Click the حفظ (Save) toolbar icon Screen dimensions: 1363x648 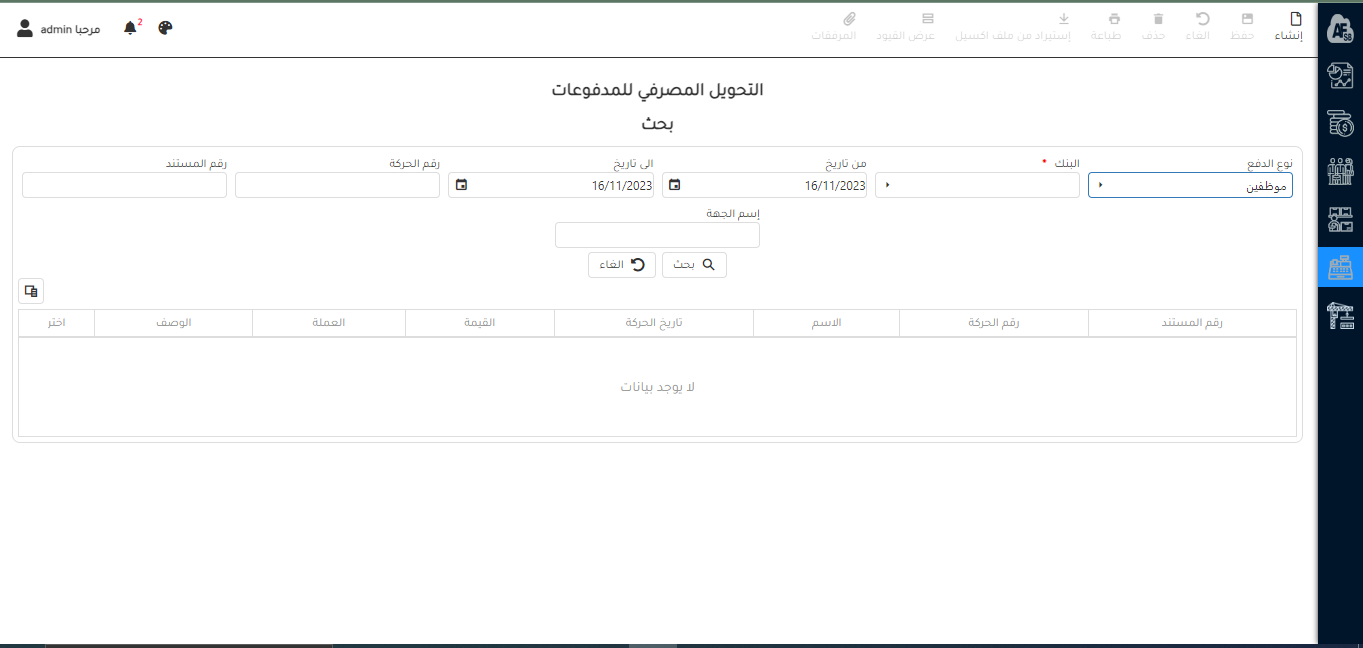1247,20
